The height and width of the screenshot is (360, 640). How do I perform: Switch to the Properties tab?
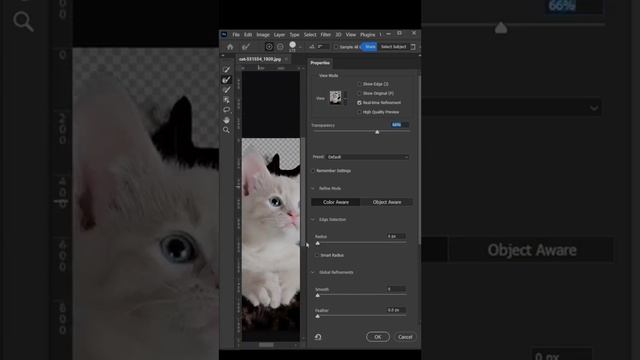pyautogui.click(x=320, y=63)
